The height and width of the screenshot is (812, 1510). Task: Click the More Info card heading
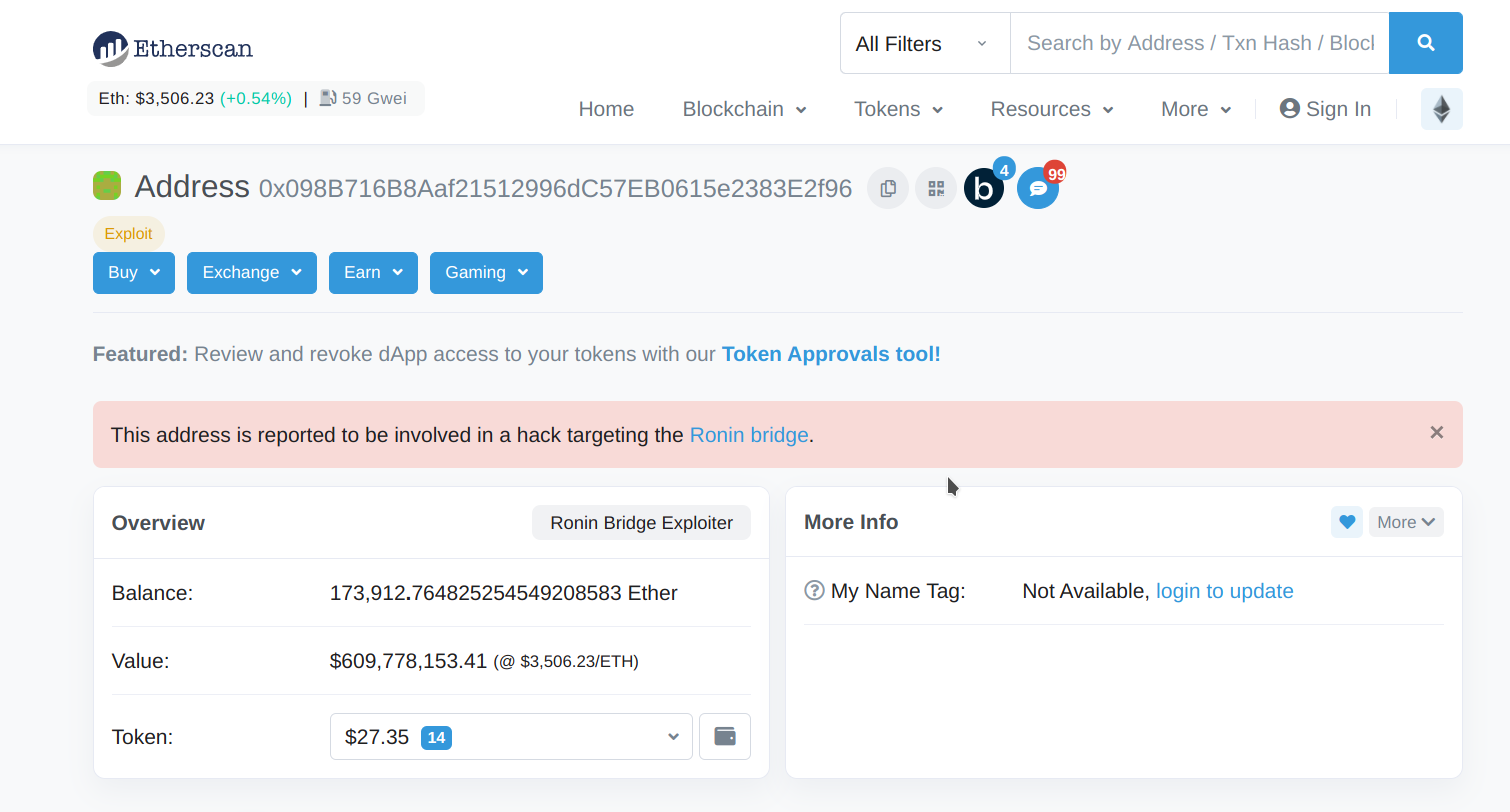851,522
